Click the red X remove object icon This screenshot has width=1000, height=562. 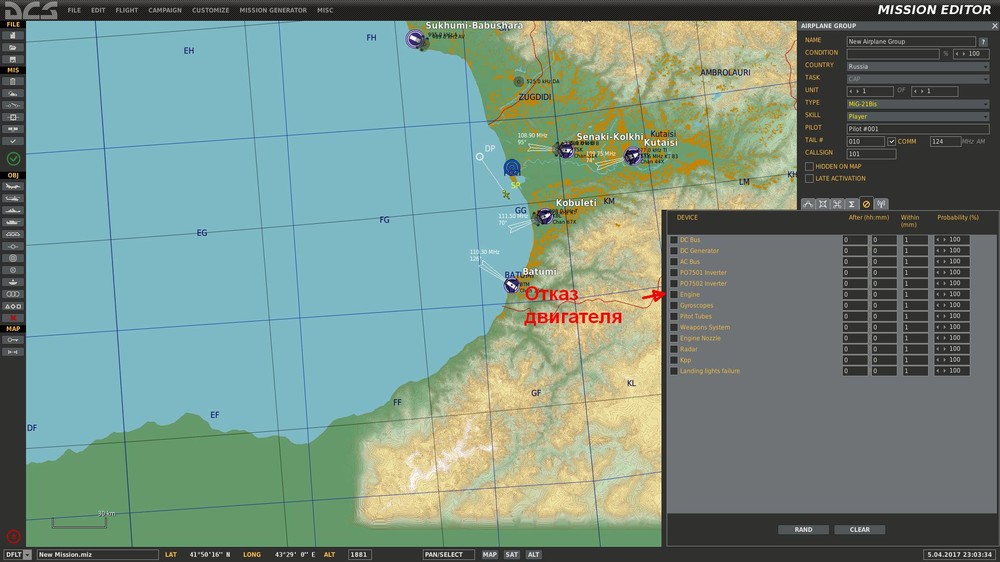[13, 318]
